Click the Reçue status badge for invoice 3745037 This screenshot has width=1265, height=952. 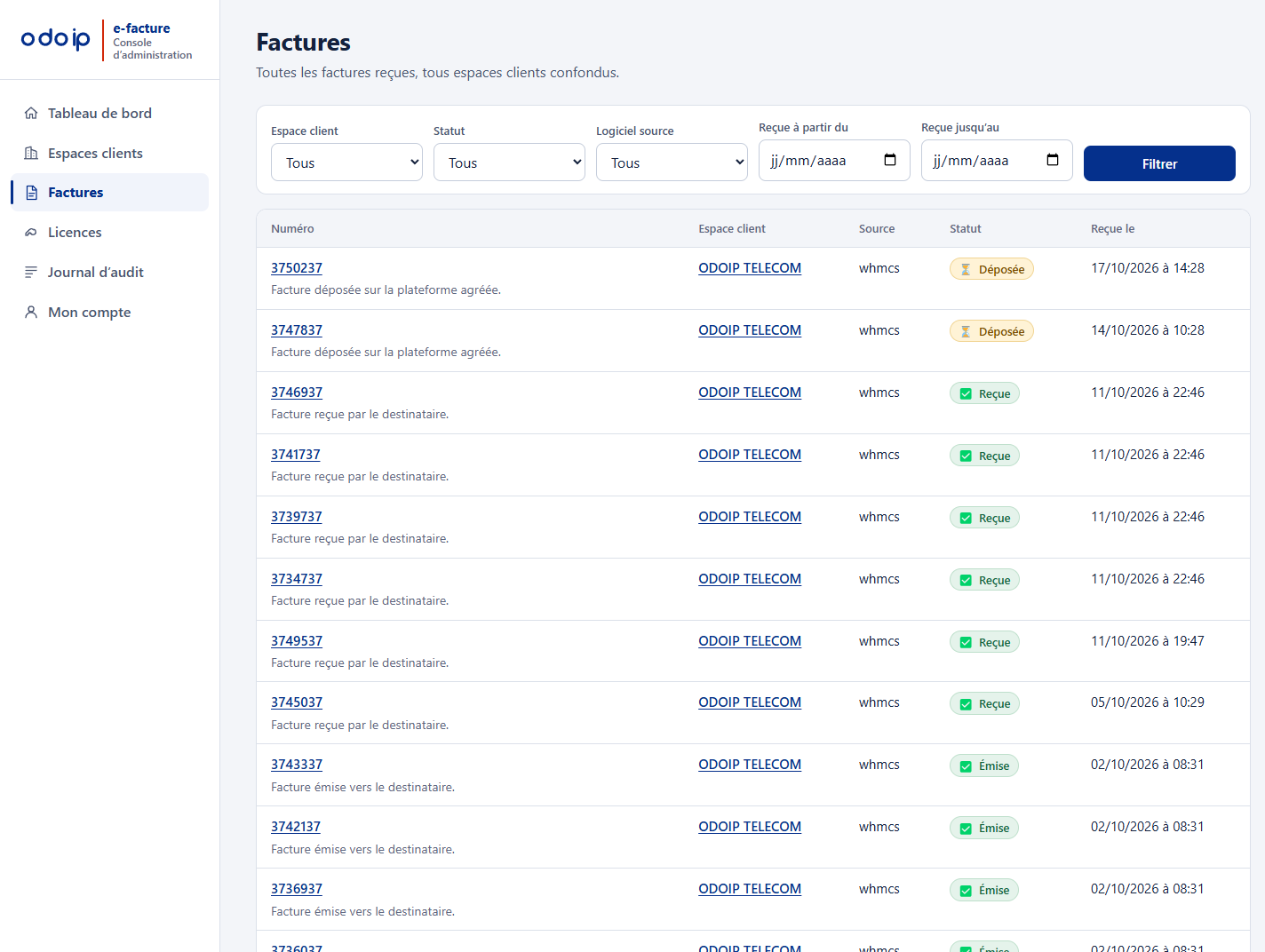(984, 704)
